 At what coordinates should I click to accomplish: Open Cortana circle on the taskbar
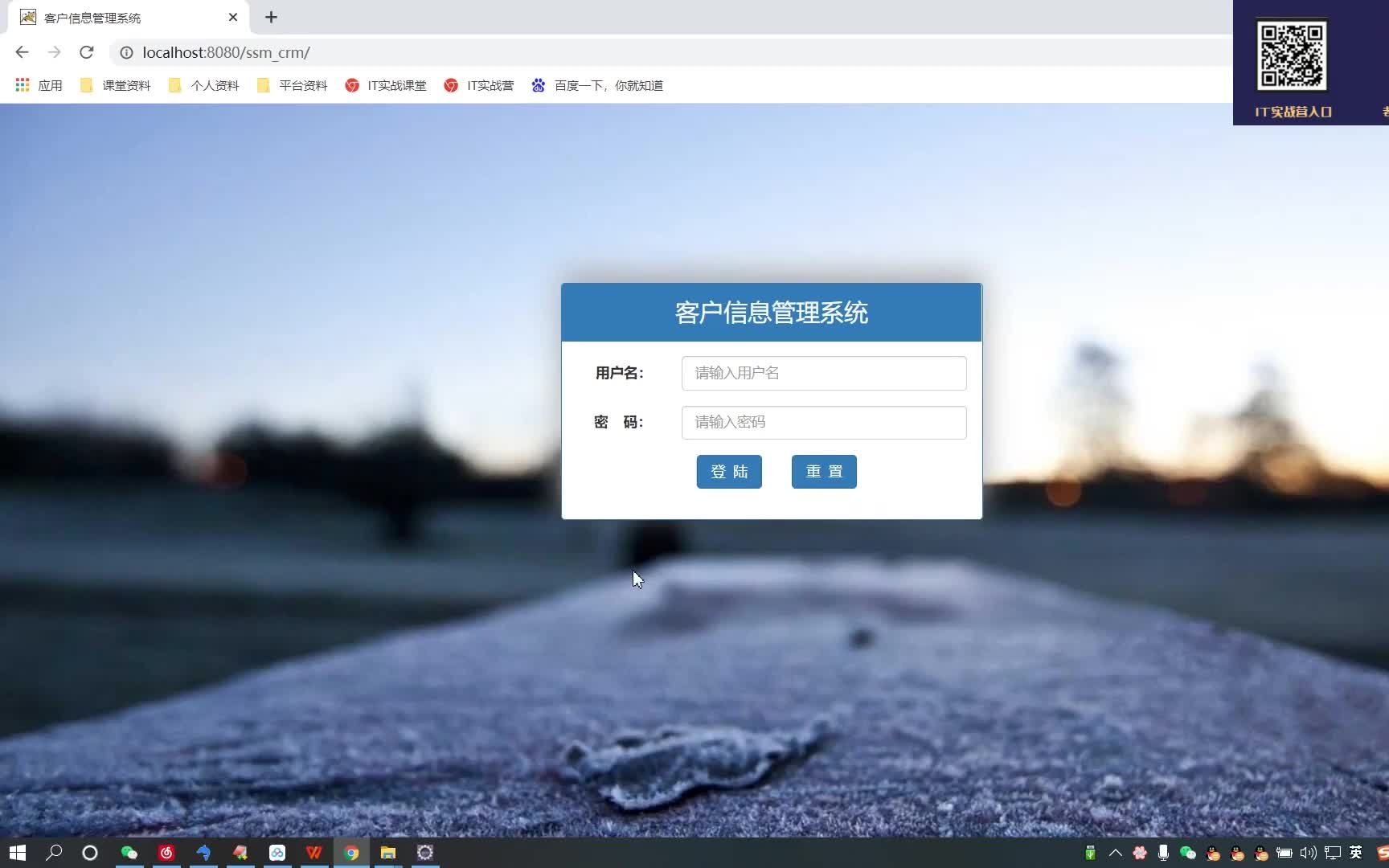pyautogui.click(x=90, y=853)
